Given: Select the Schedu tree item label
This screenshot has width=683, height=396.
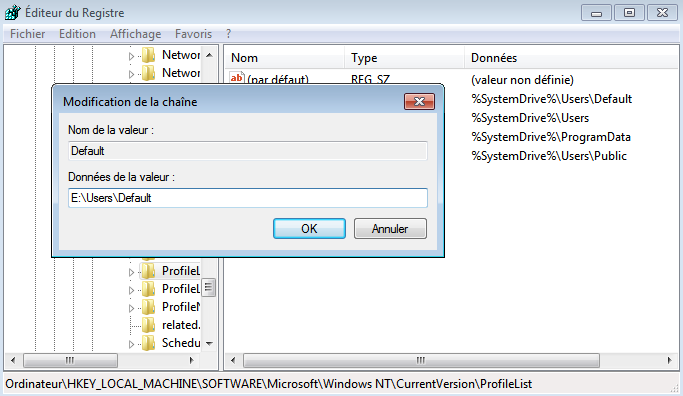Looking at the screenshot, I should (x=181, y=343).
